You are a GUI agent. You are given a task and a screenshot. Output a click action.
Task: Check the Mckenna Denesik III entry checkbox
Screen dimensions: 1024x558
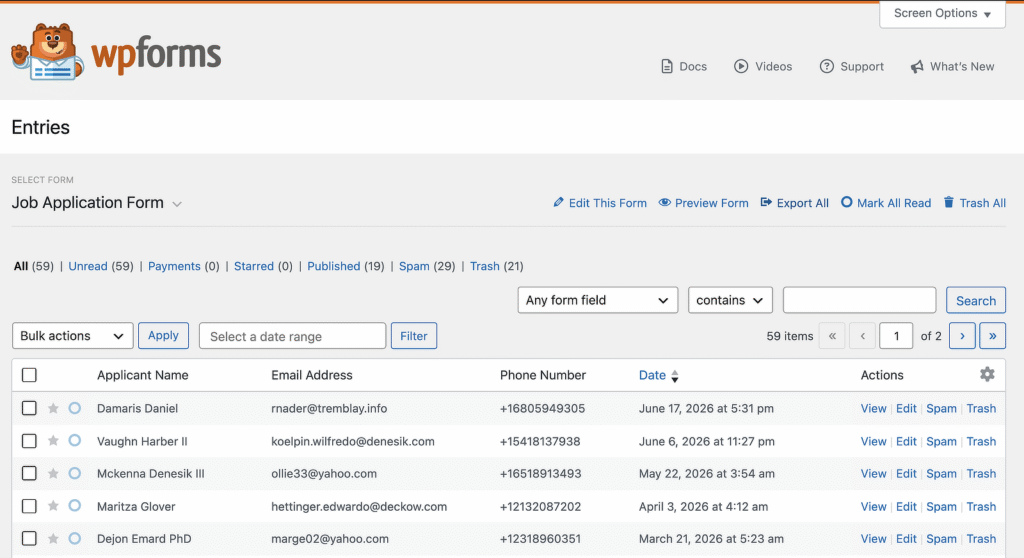pos(29,473)
